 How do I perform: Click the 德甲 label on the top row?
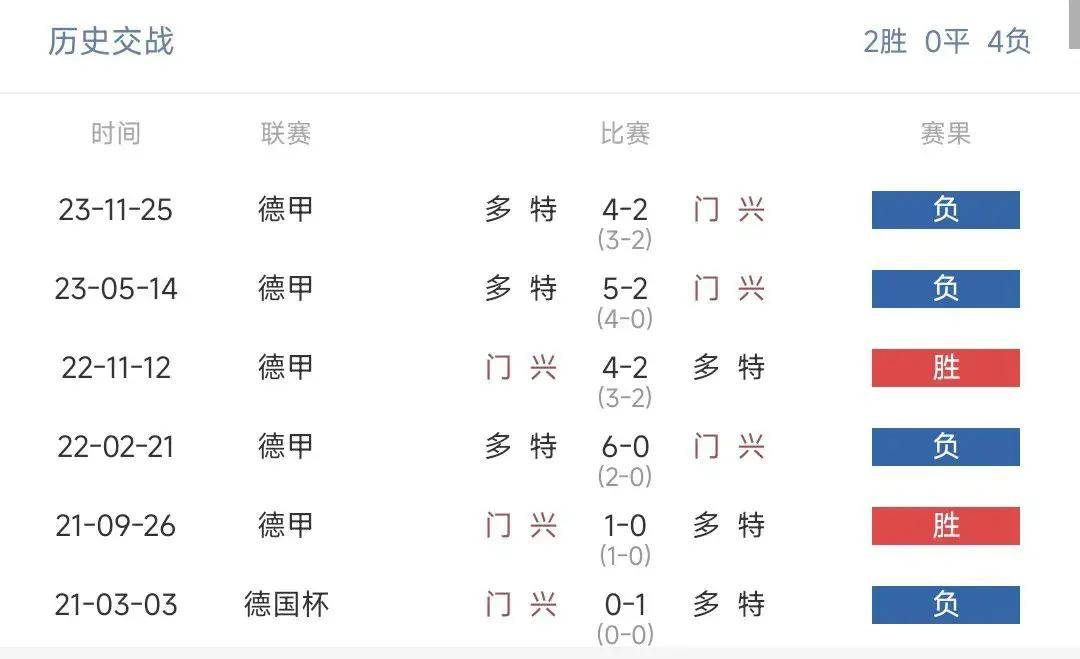point(285,210)
